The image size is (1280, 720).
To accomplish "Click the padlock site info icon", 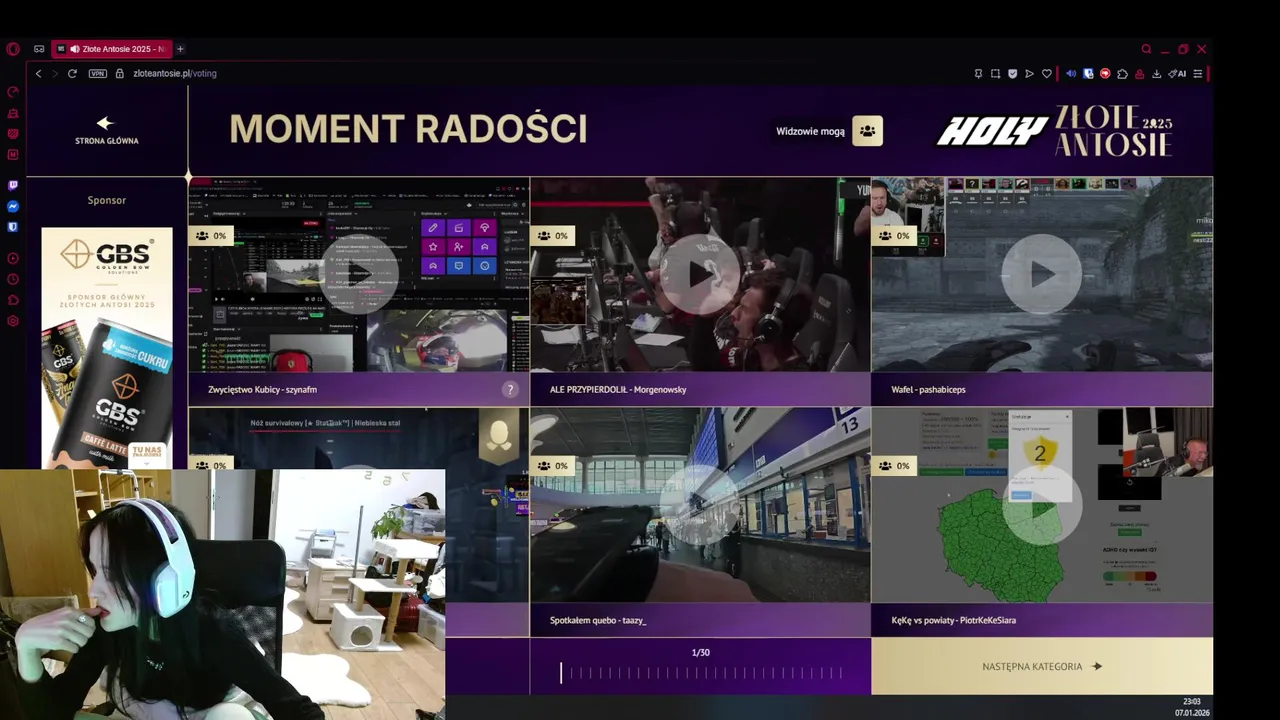I will (120, 74).
